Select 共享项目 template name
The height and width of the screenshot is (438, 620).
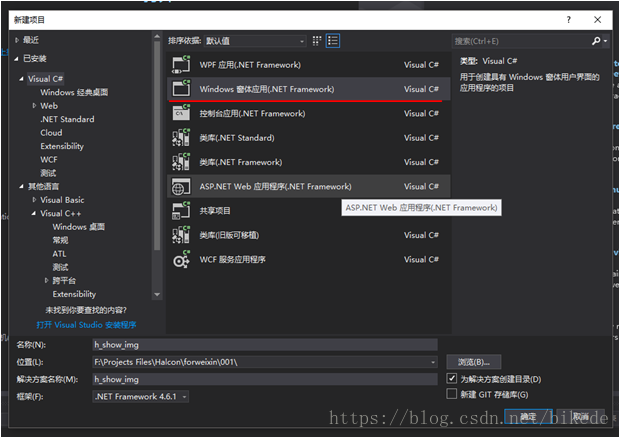(215, 211)
